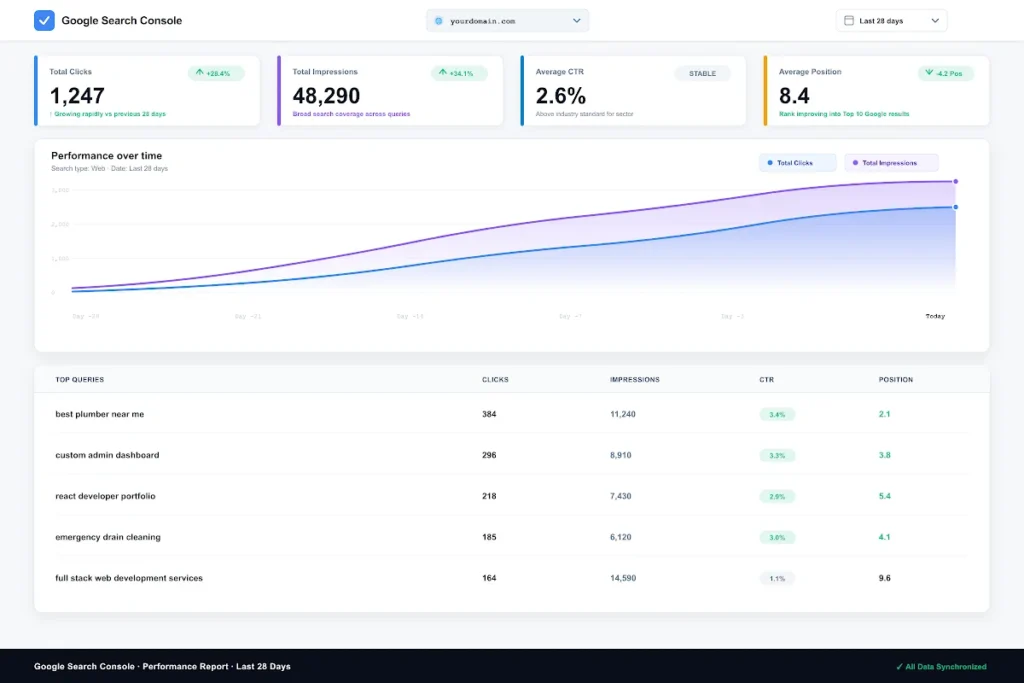
Task: Sort by the POSITION column header
Action: 895,379
